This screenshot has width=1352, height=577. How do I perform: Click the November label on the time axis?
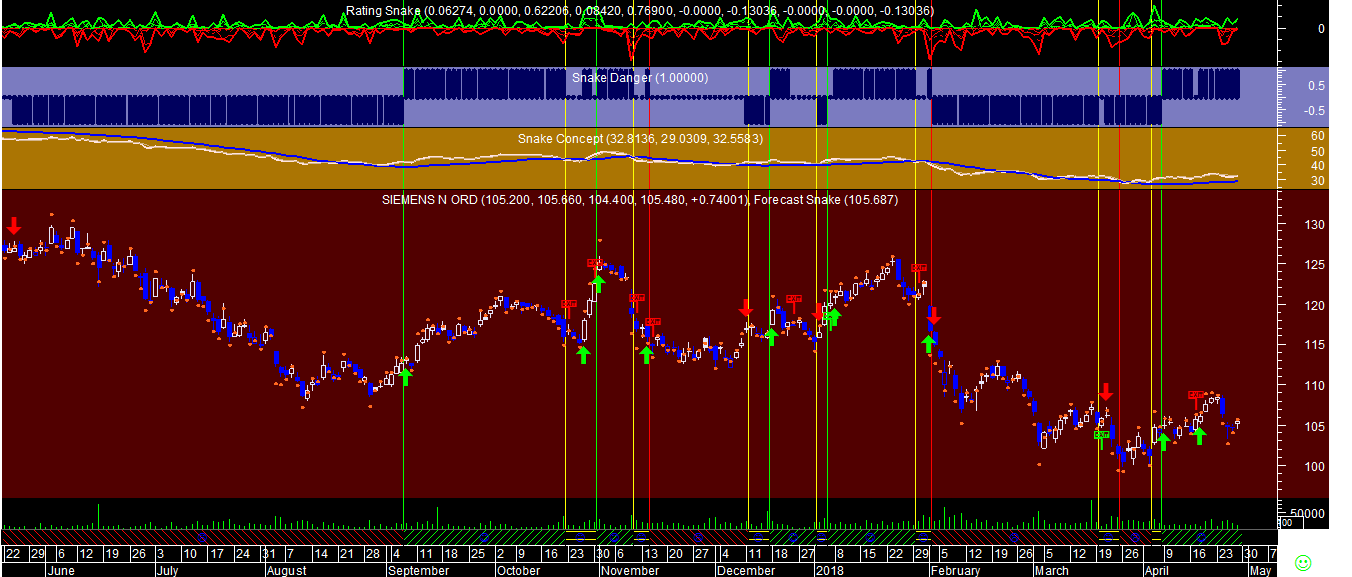630,571
